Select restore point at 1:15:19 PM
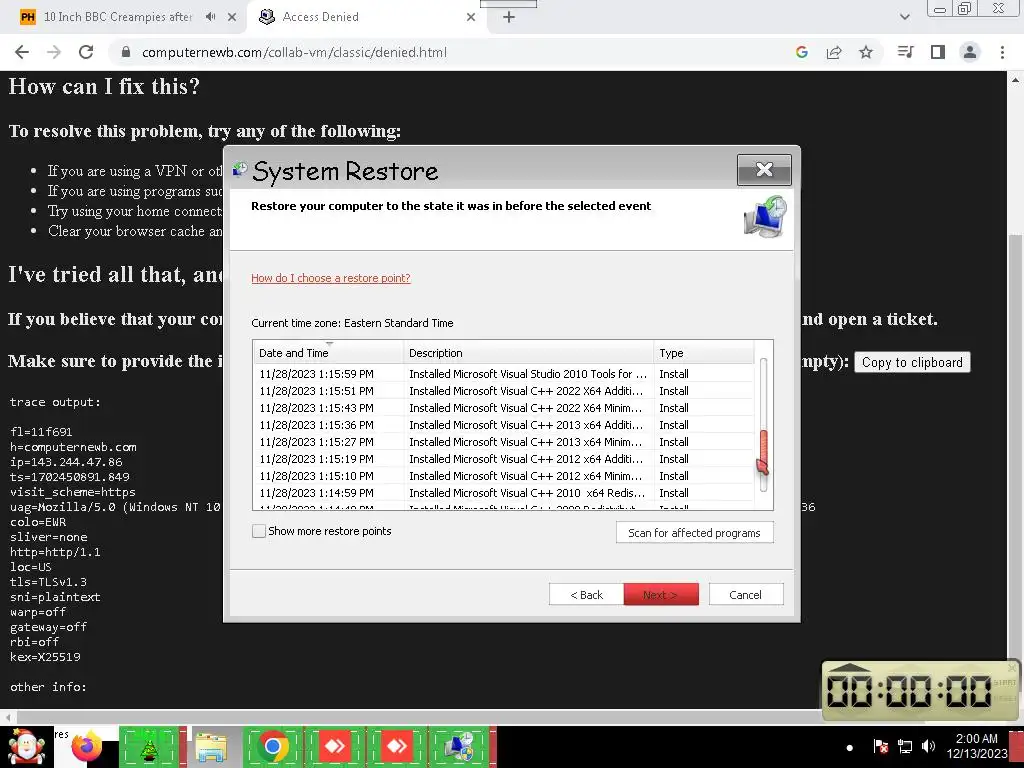 tap(504, 459)
